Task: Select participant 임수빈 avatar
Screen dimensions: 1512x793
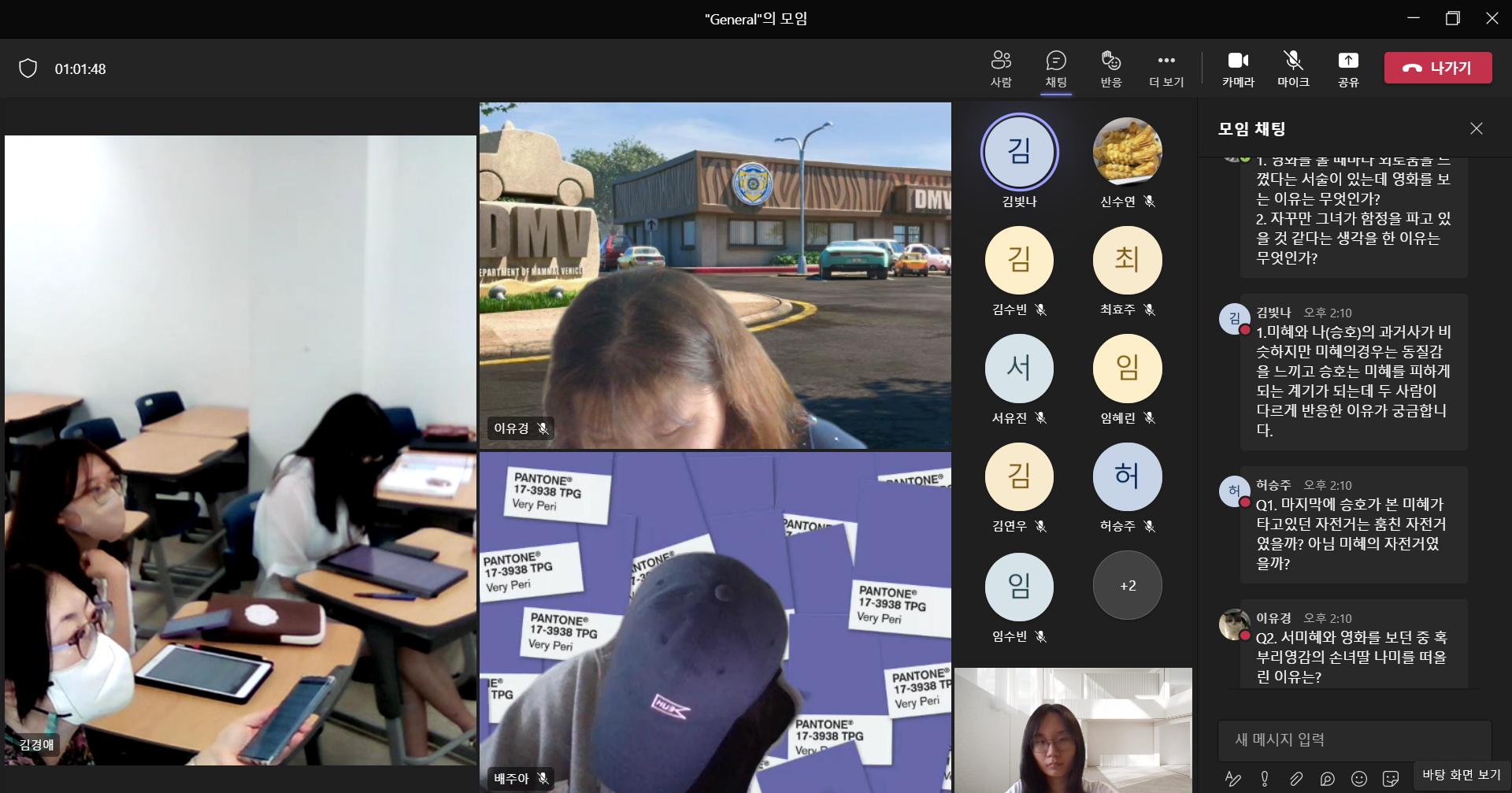Action: pyautogui.click(x=1019, y=586)
